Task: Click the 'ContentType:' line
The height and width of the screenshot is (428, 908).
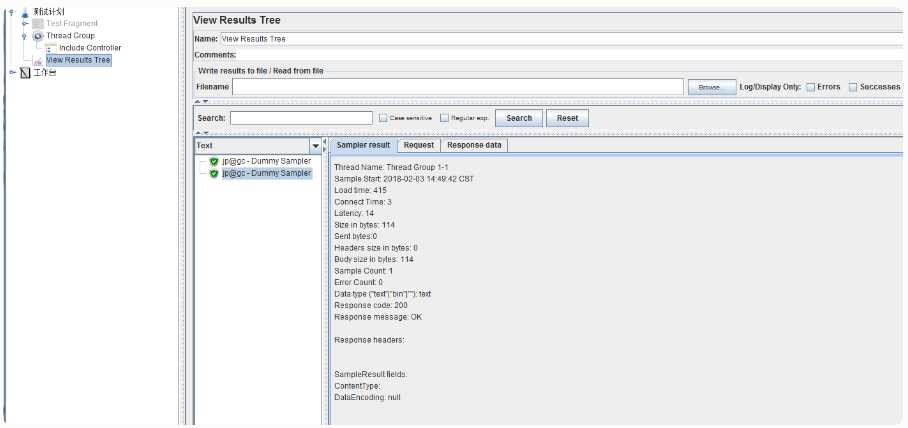Action: point(357,386)
